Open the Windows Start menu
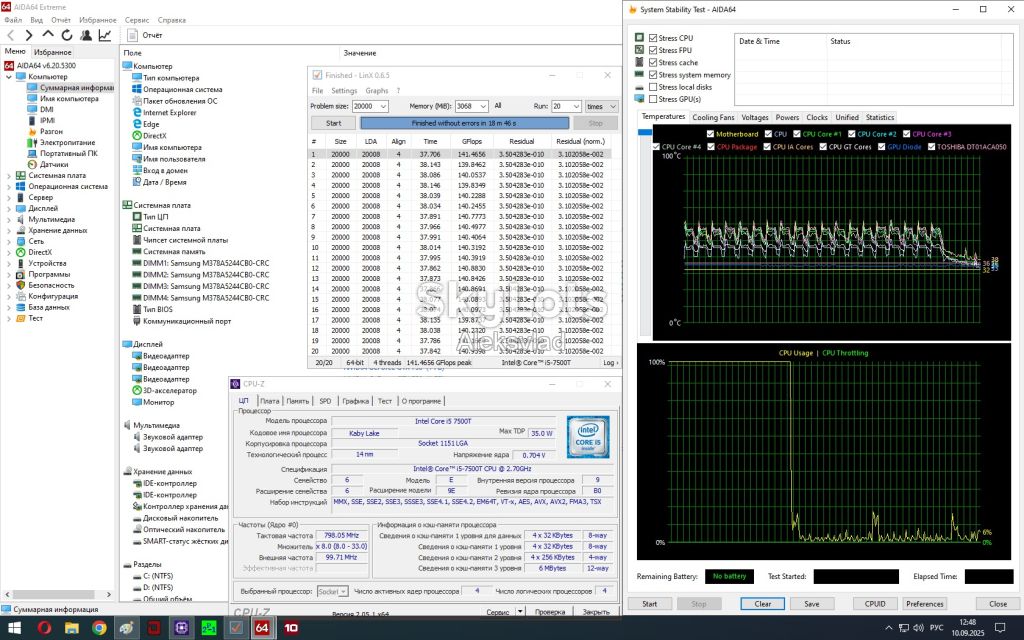 click(14, 628)
